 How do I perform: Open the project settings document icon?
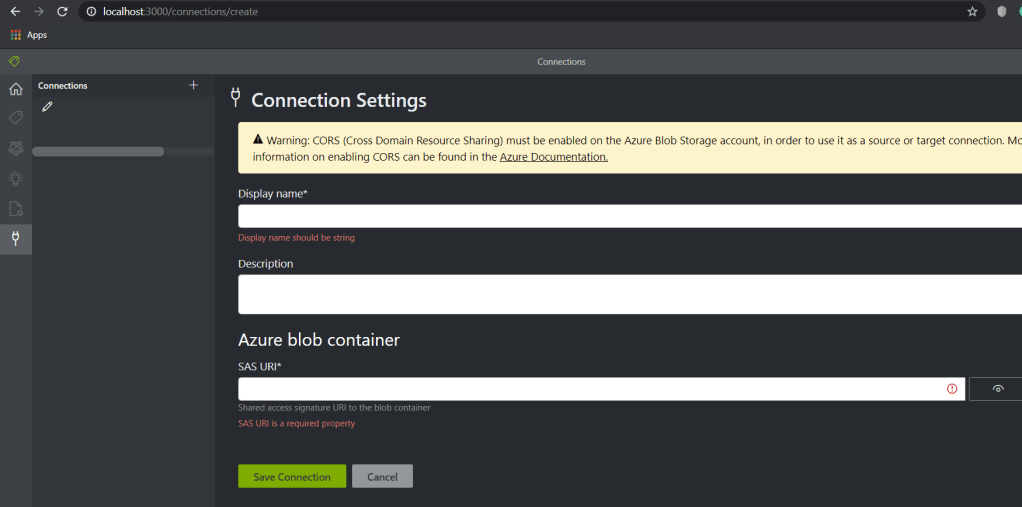[15, 208]
